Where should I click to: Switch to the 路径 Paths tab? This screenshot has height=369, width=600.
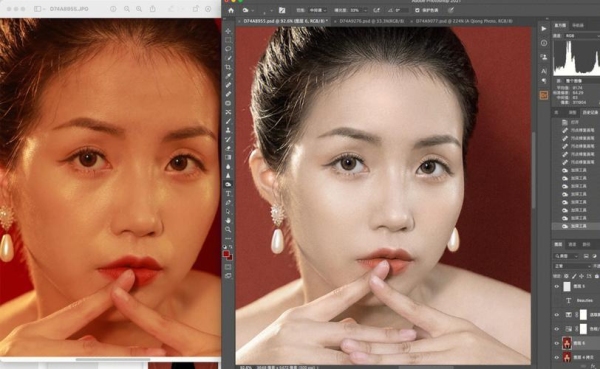coord(586,244)
